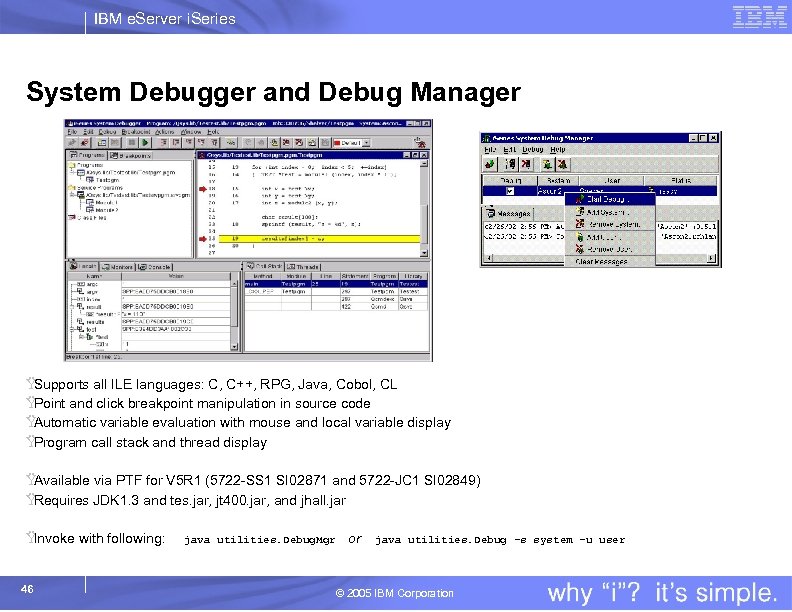Select Module1 under Service Programs
The height and width of the screenshot is (612, 792).
tap(102, 202)
